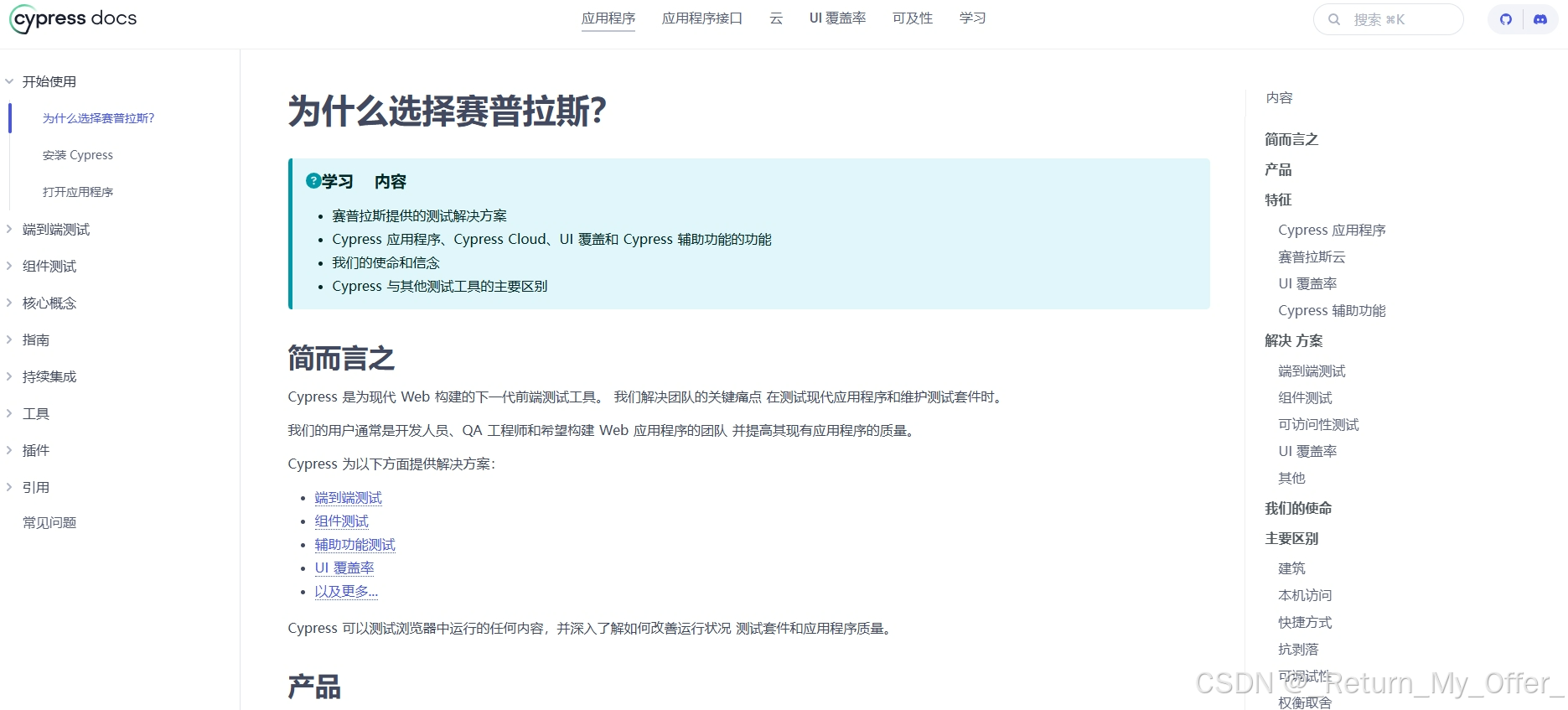Open 安装 Cypress sidebar page
1568x710 pixels.
click(78, 155)
